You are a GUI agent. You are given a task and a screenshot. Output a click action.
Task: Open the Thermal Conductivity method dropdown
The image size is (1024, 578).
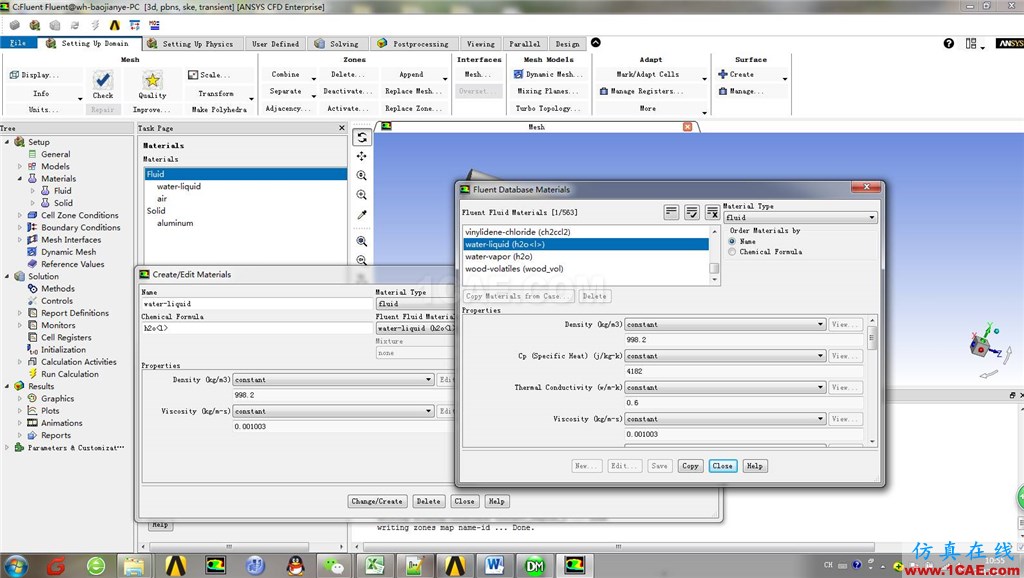(x=725, y=387)
